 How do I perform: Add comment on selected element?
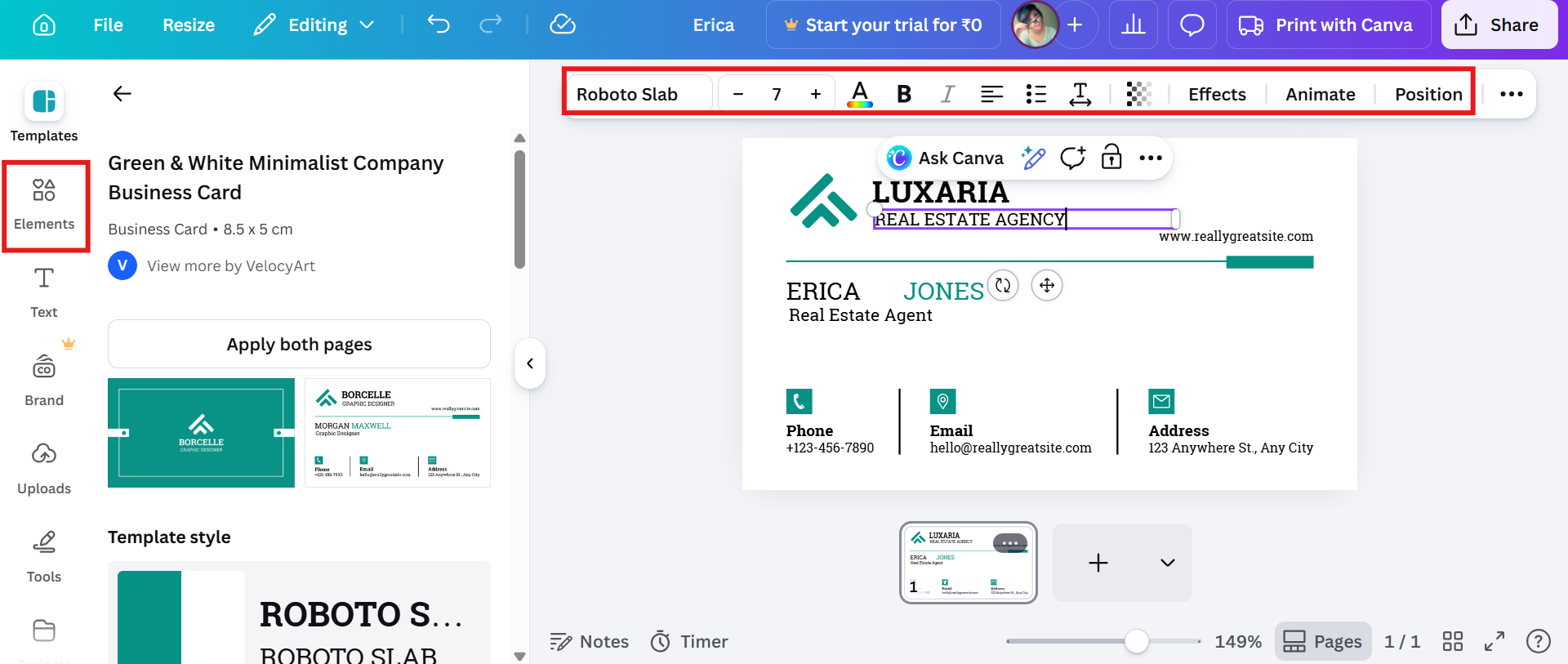pyautogui.click(x=1072, y=158)
